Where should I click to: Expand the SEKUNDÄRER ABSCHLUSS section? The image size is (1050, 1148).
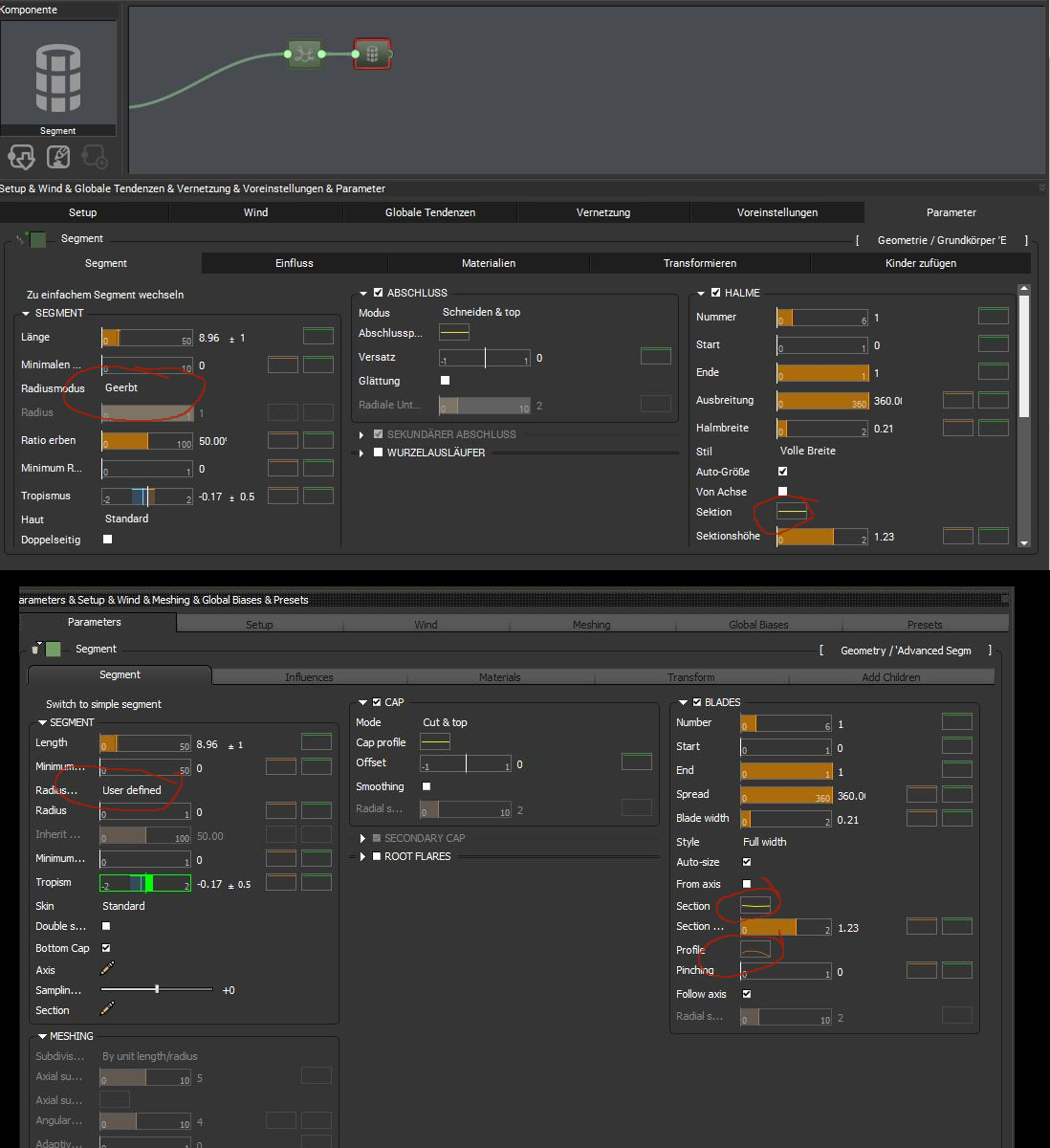point(362,434)
